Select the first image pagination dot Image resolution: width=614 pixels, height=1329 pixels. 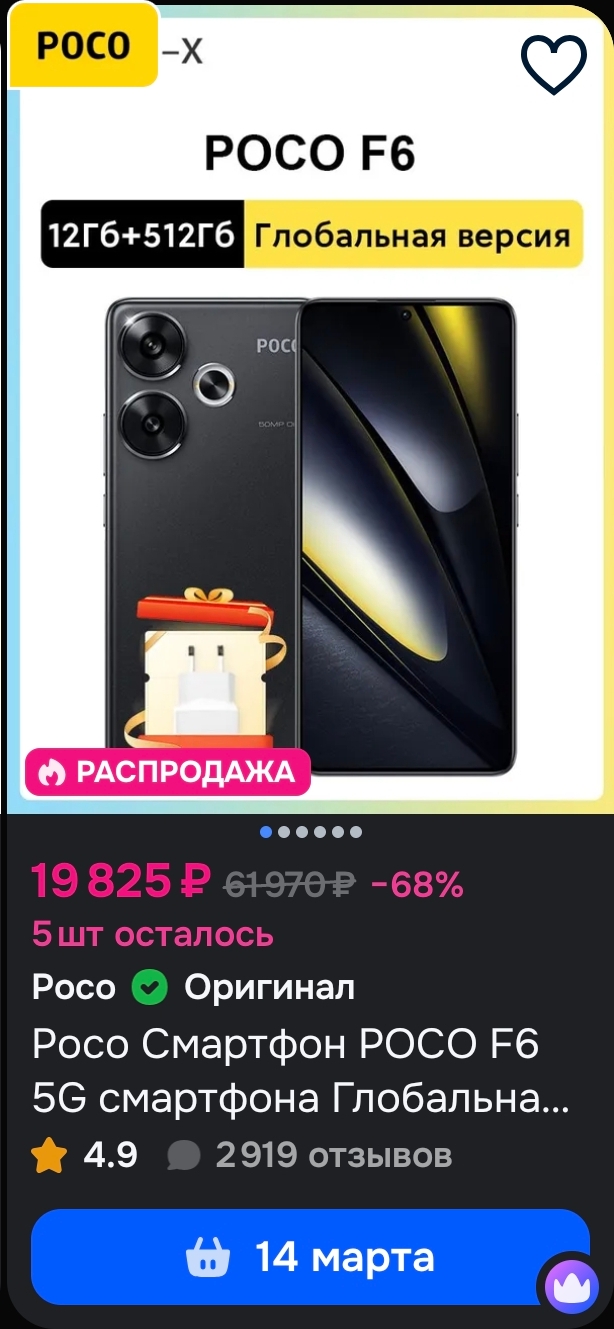click(x=266, y=832)
